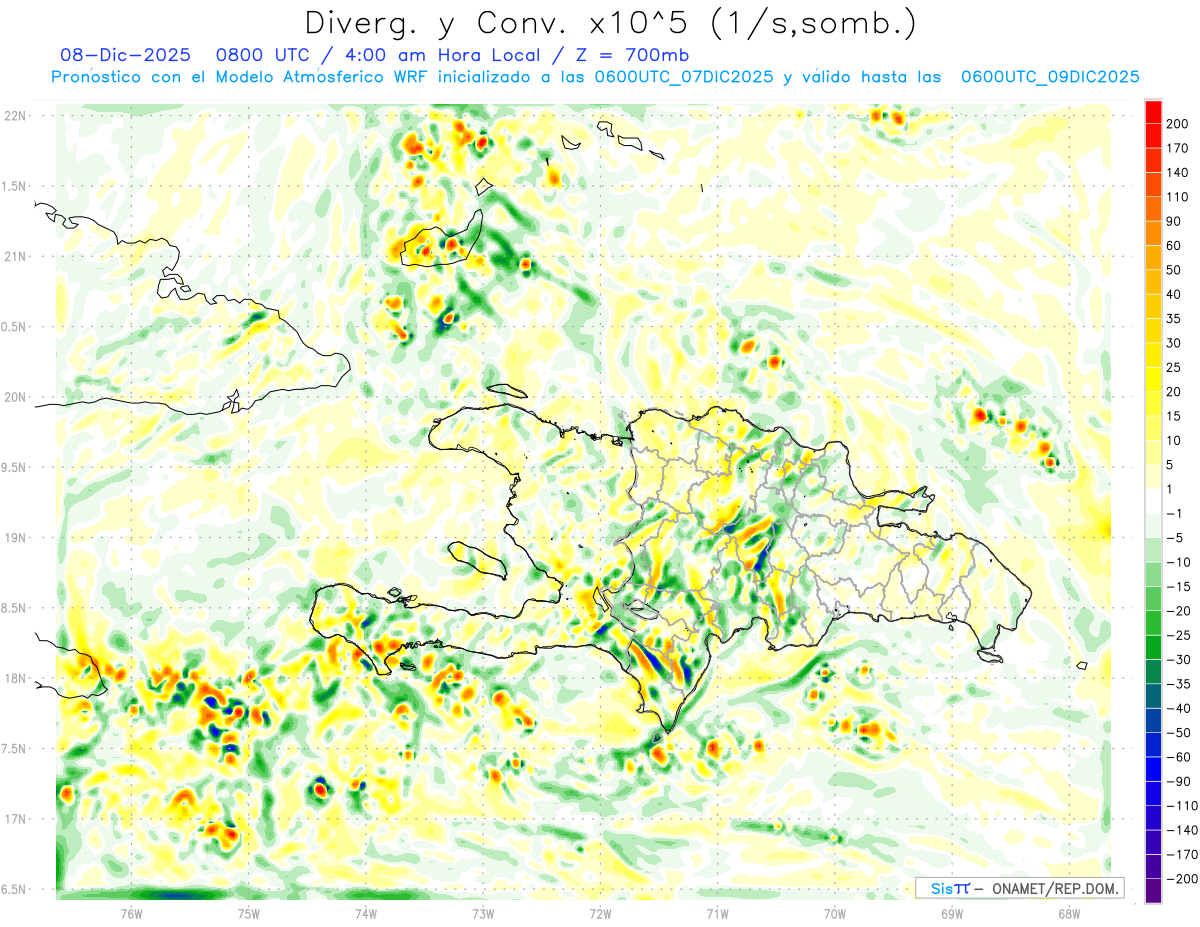This screenshot has height=927, width=1200.
Task: Click the blue swatch between colorbar -60 and -90
Action: click(1153, 769)
